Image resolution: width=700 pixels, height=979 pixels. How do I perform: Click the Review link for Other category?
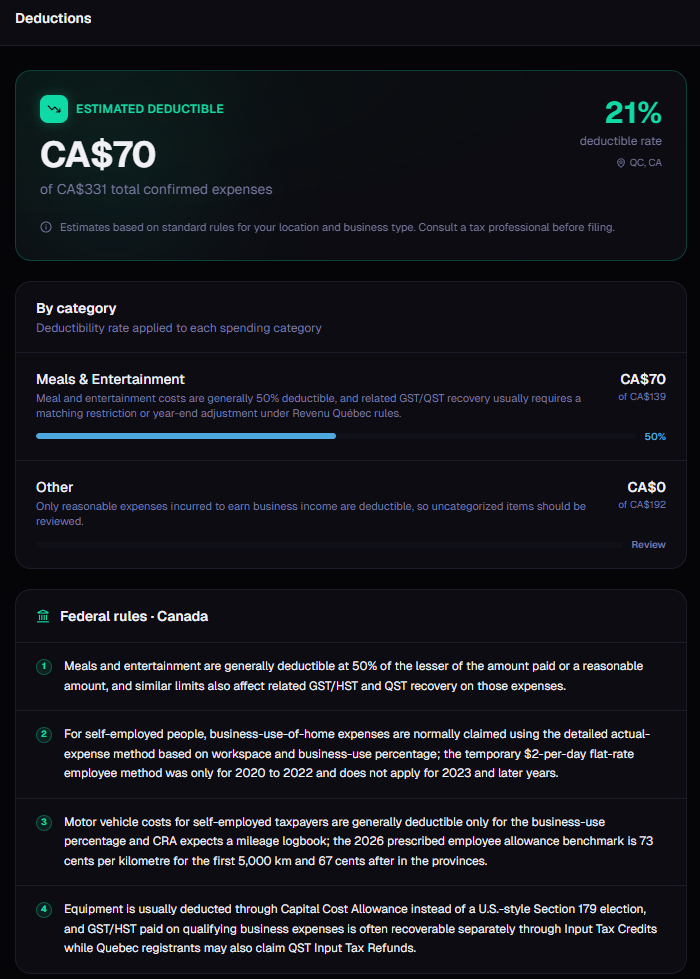tap(648, 545)
